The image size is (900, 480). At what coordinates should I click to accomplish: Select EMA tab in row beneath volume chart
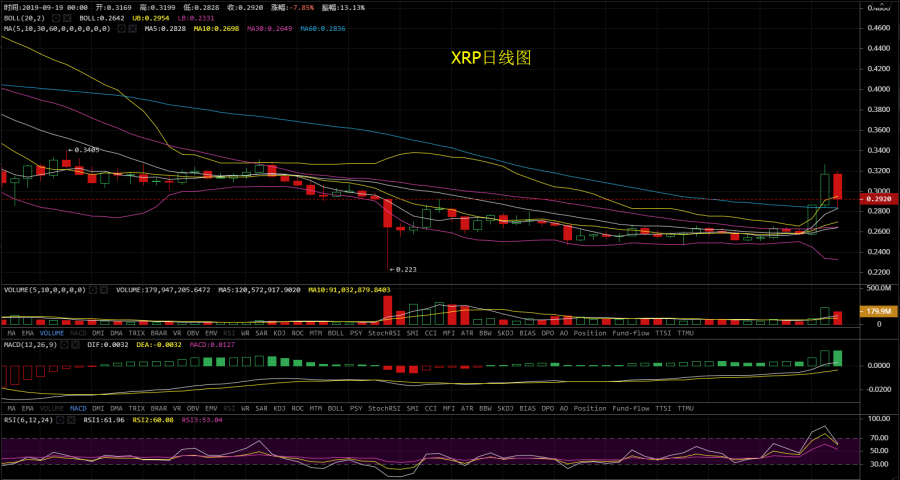pos(28,332)
